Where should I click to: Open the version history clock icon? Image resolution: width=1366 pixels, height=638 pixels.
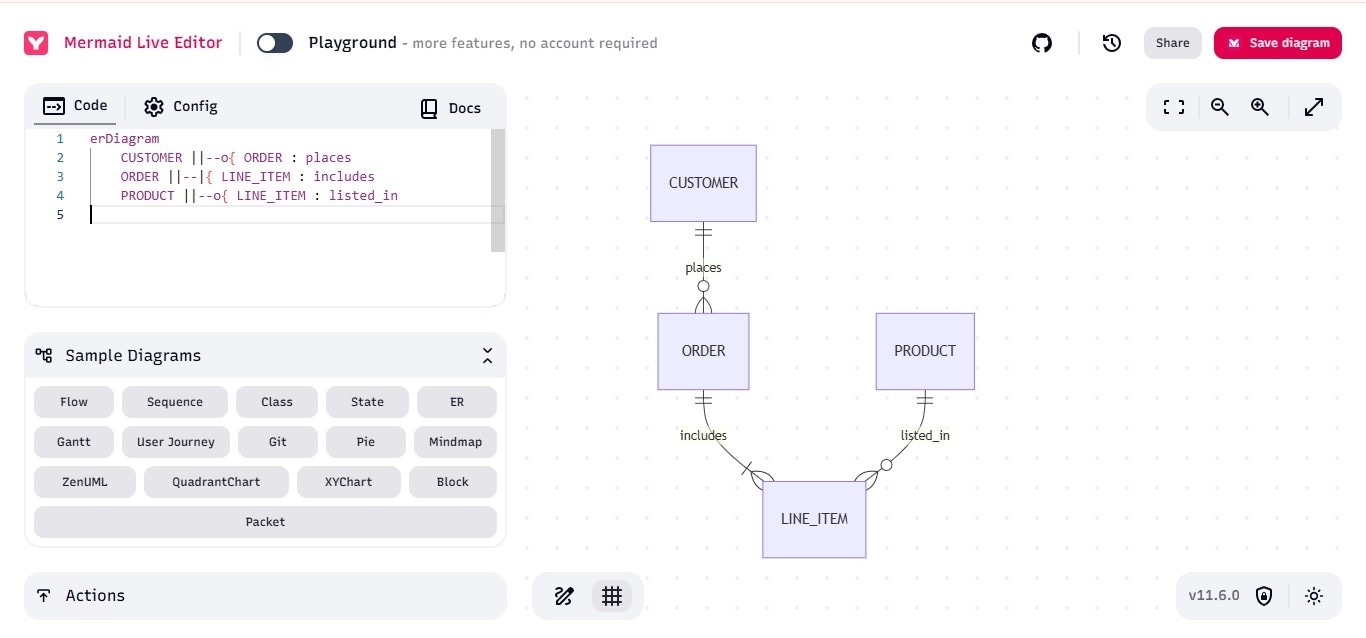coord(1112,43)
